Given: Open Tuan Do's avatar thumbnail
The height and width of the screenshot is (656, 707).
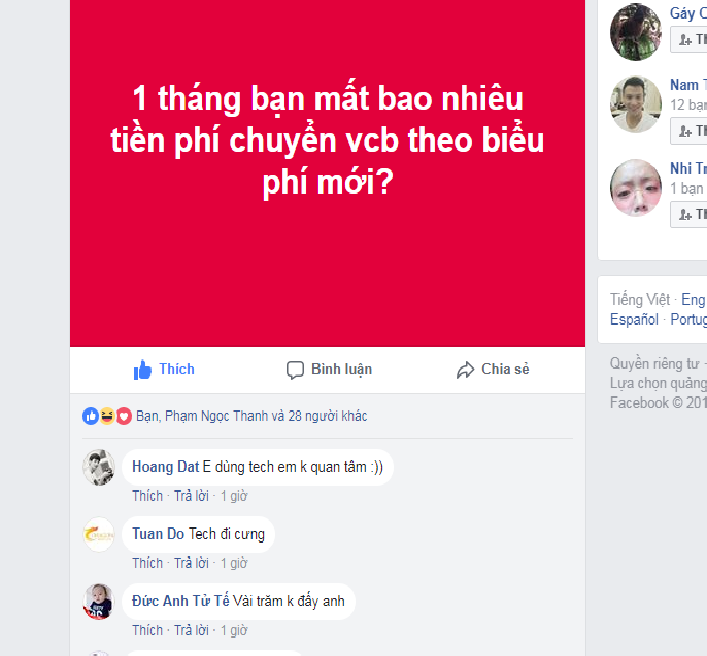Looking at the screenshot, I should [99, 535].
